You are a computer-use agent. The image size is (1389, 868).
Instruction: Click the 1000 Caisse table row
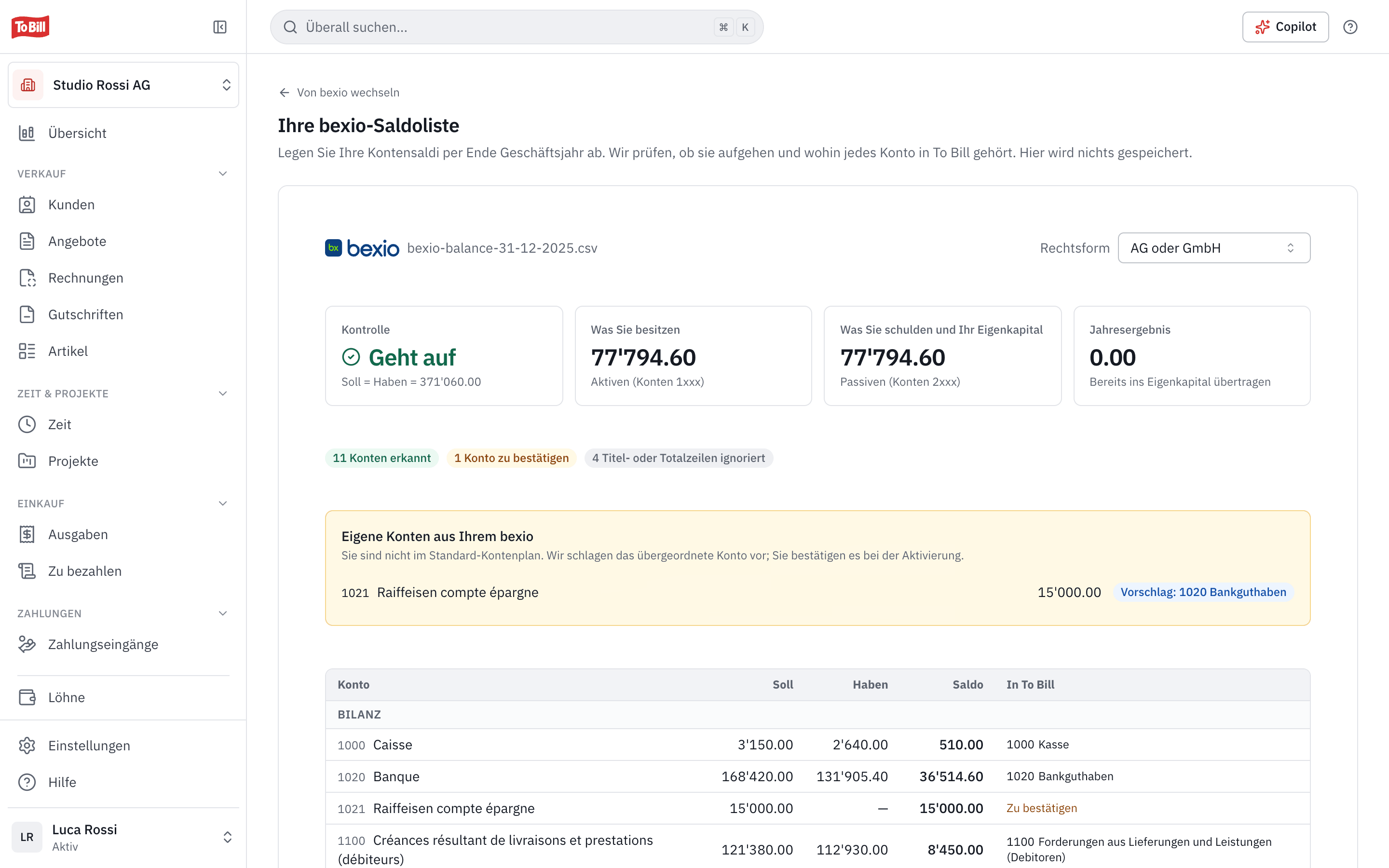817,745
